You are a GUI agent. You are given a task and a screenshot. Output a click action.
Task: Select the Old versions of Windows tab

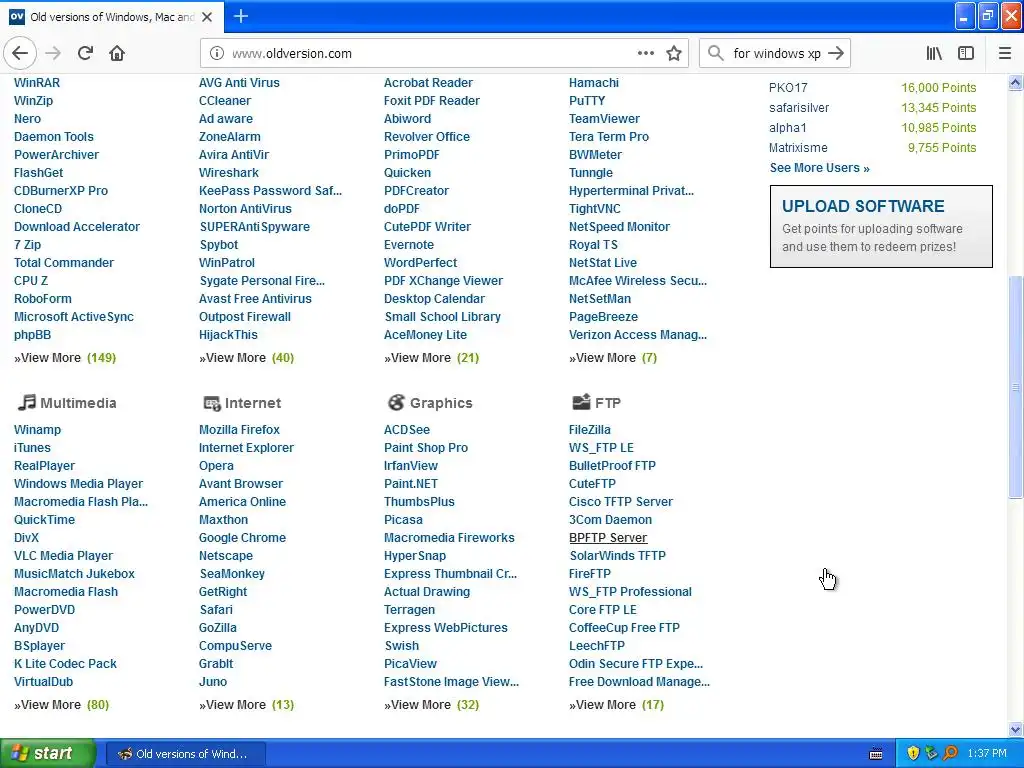click(x=112, y=17)
